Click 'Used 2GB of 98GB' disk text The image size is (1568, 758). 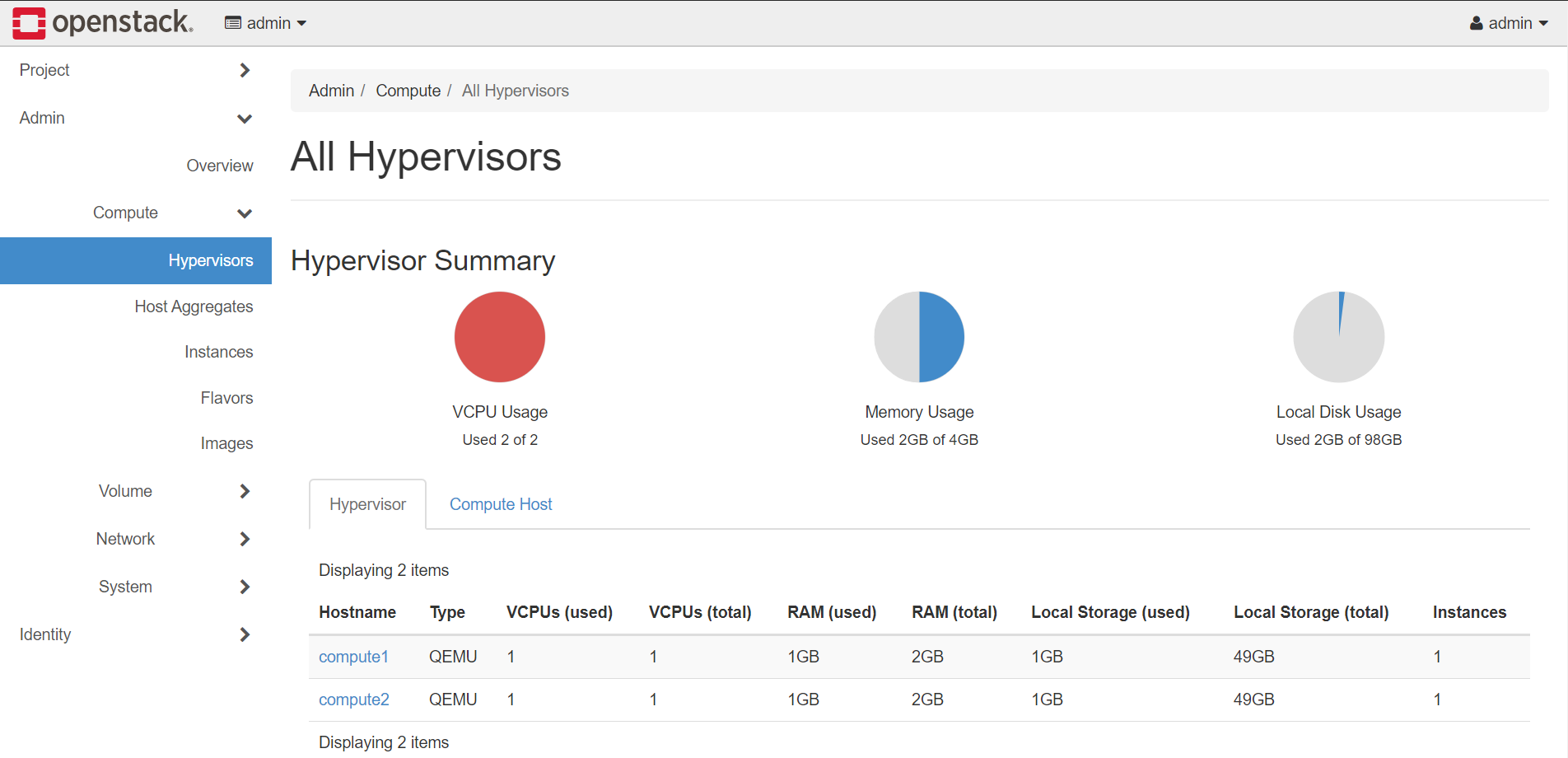click(1339, 440)
